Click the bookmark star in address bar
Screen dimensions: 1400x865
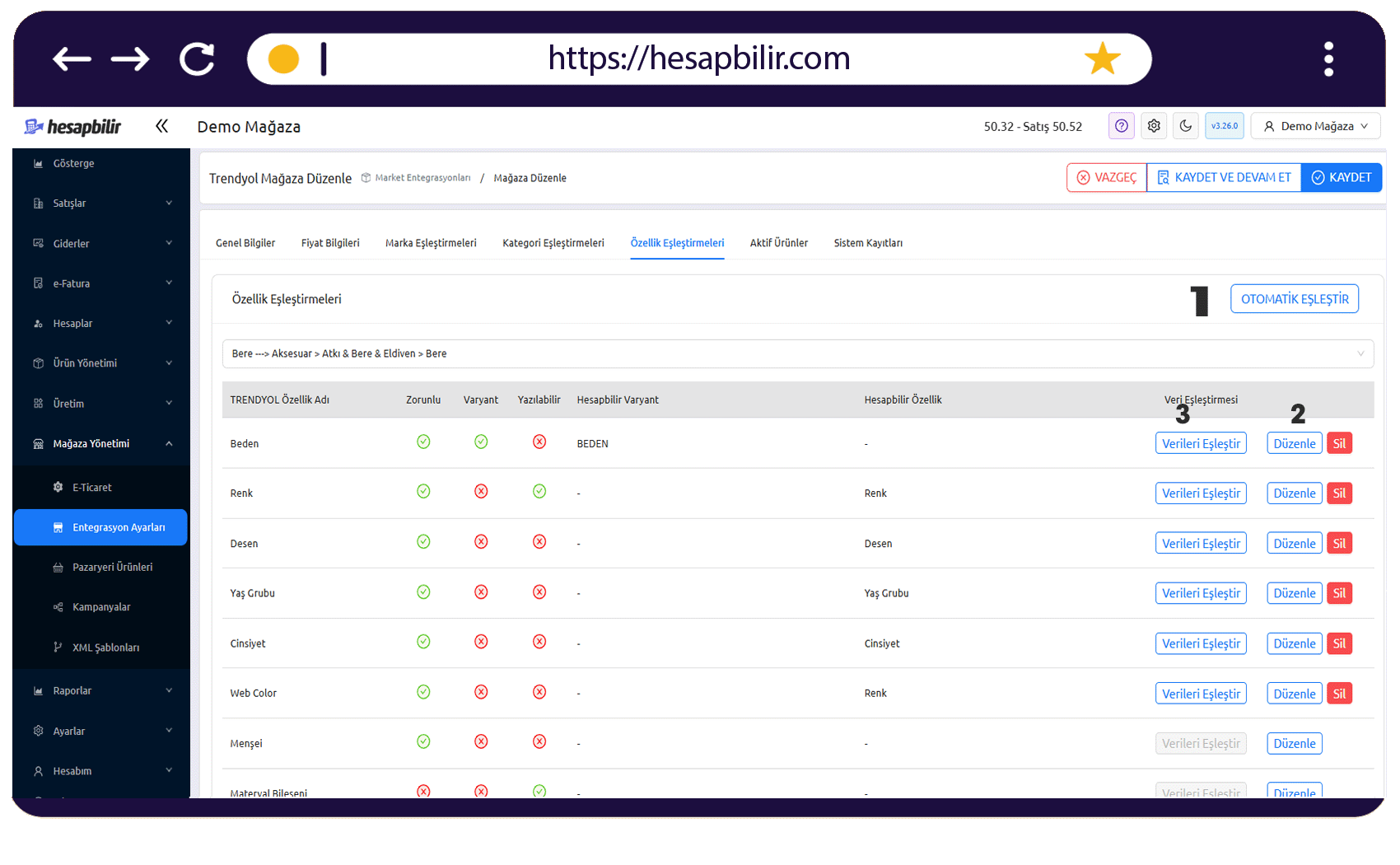tap(1102, 58)
